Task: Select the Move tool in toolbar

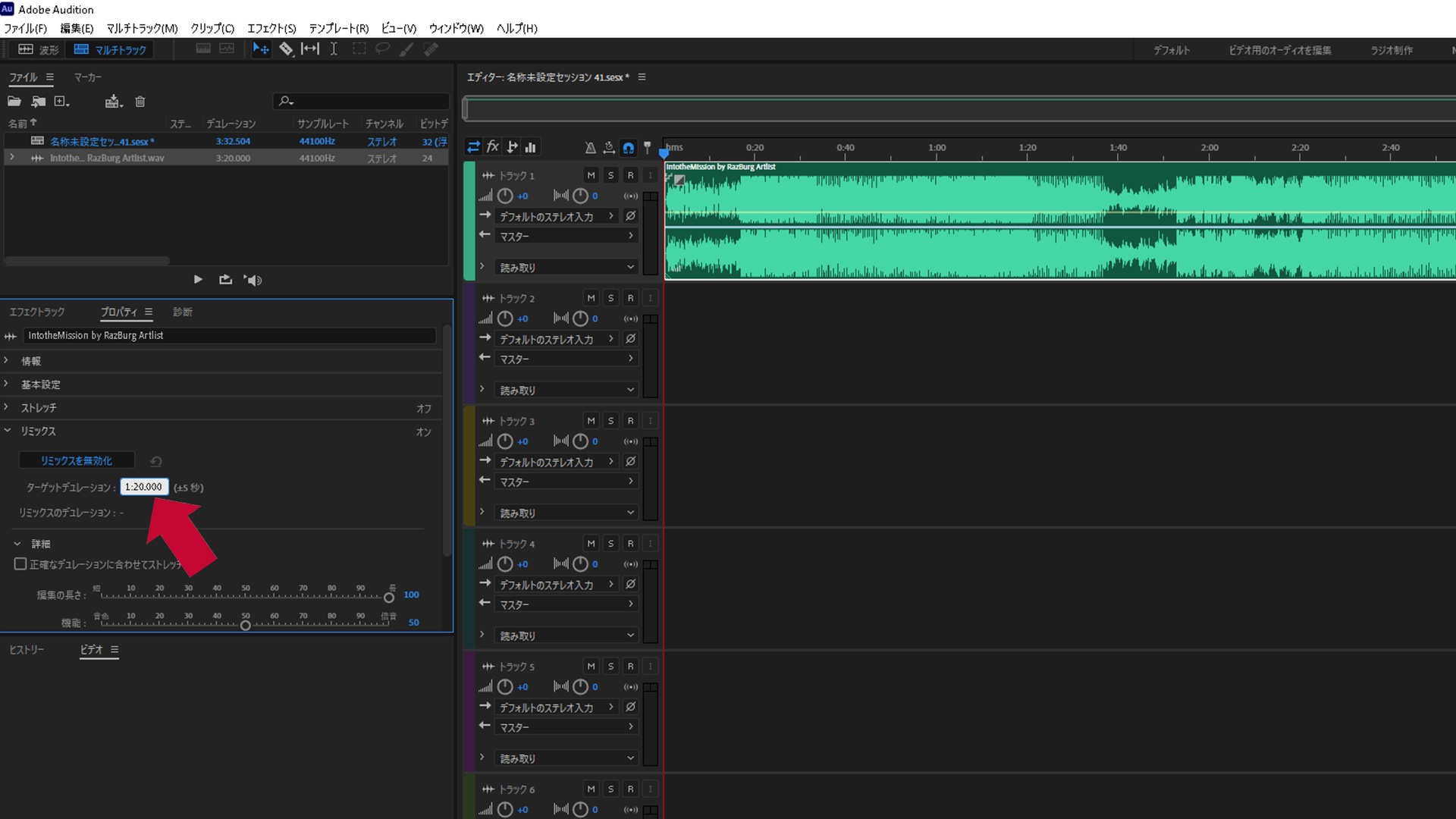Action: (x=260, y=49)
